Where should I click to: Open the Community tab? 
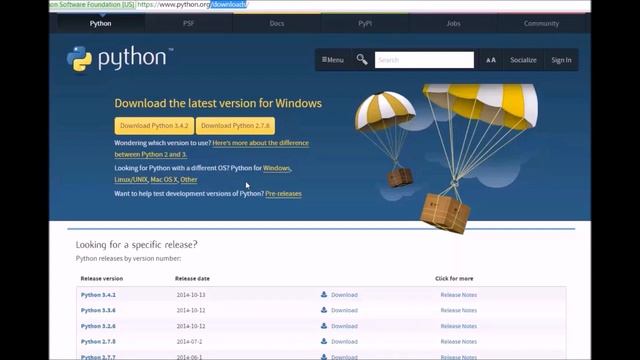click(x=541, y=23)
